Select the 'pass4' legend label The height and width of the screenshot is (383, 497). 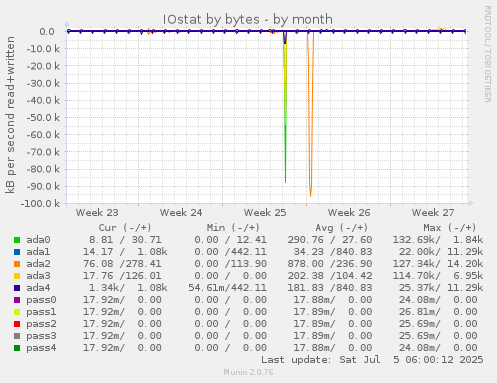click(41, 348)
